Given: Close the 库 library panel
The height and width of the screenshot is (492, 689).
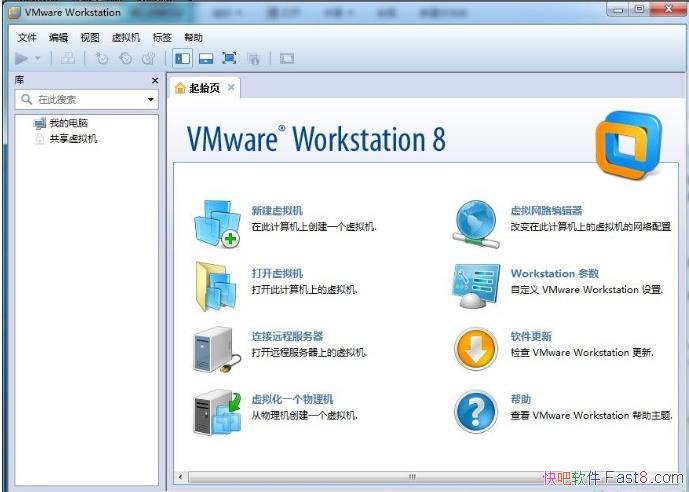Looking at the screenshot, I should click(155, 80).
